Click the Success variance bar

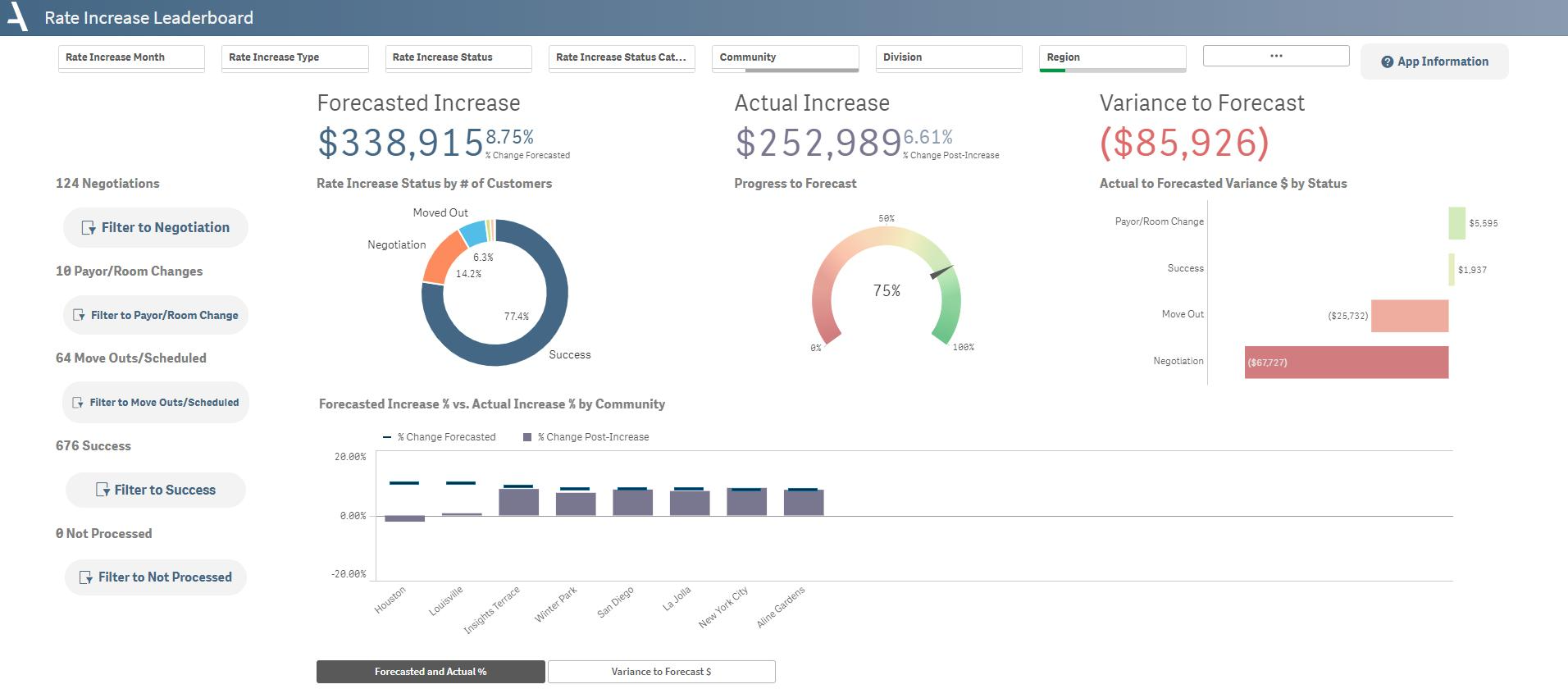click(1452, 269)
